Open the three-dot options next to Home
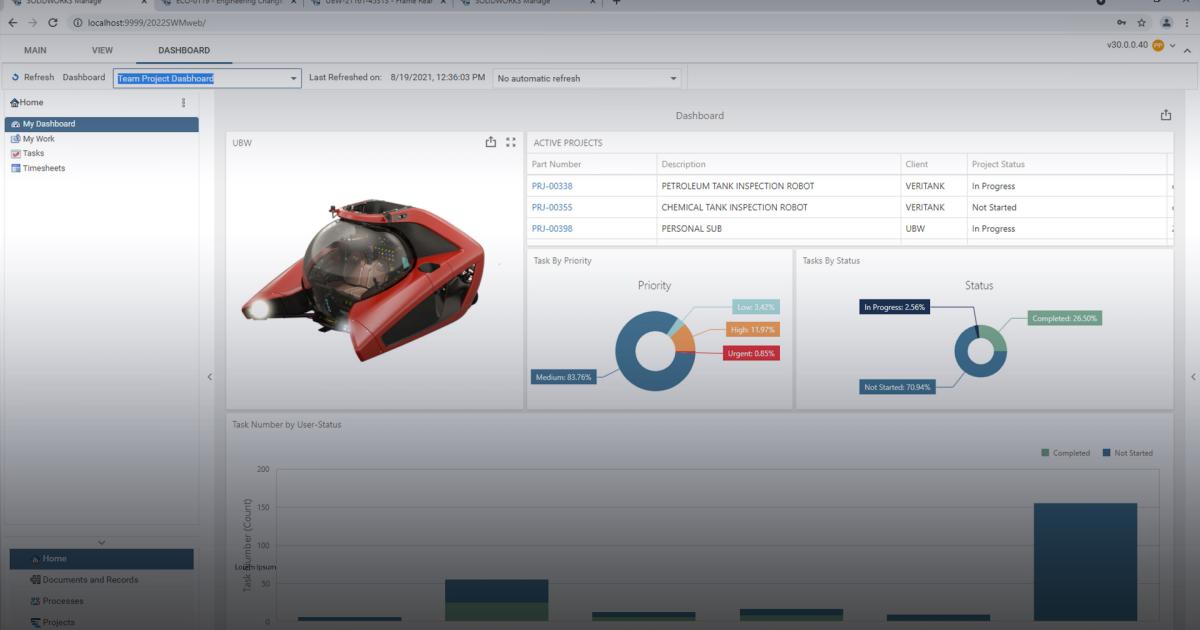The height and width of the screenshot is (630, 1200). [x=183, y=103]
